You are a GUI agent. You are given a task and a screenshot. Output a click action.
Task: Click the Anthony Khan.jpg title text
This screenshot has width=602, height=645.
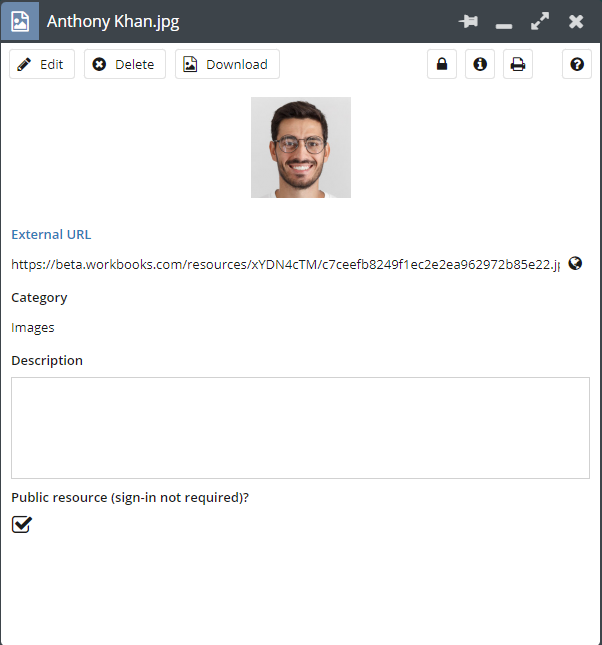point(113,21)
